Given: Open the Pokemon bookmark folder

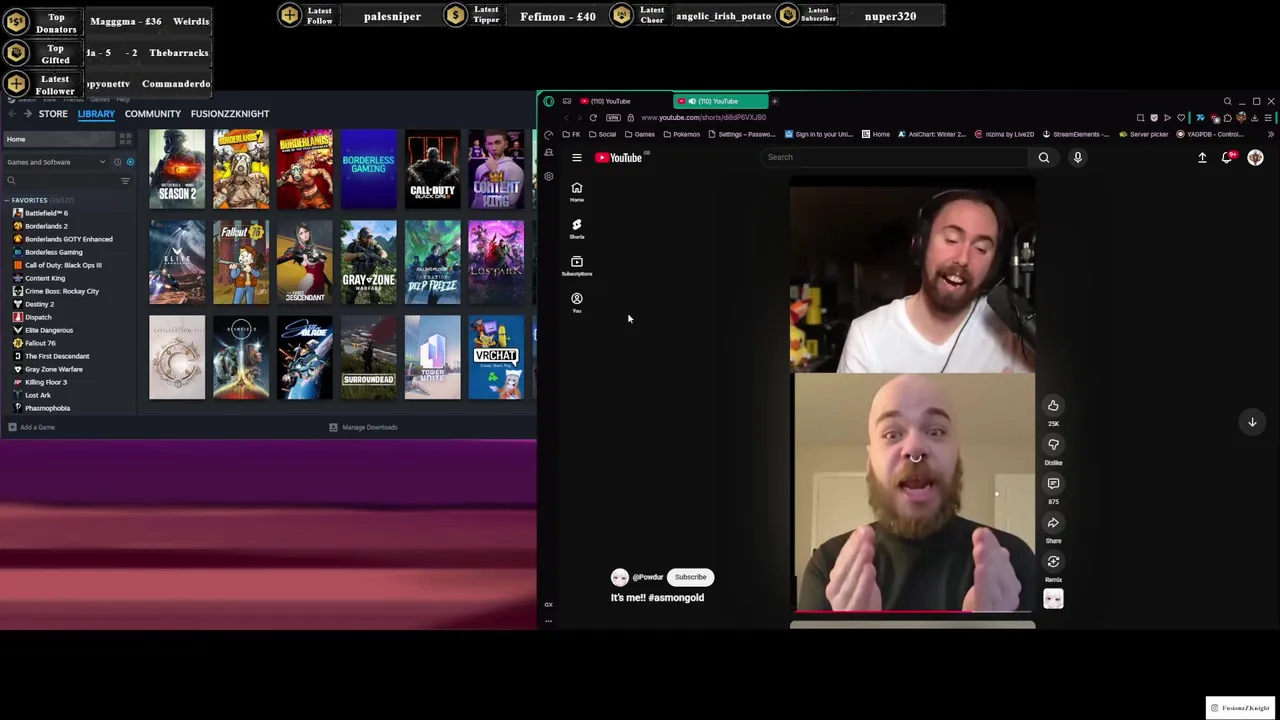Looking at the screenshot, I should (681, 134).
